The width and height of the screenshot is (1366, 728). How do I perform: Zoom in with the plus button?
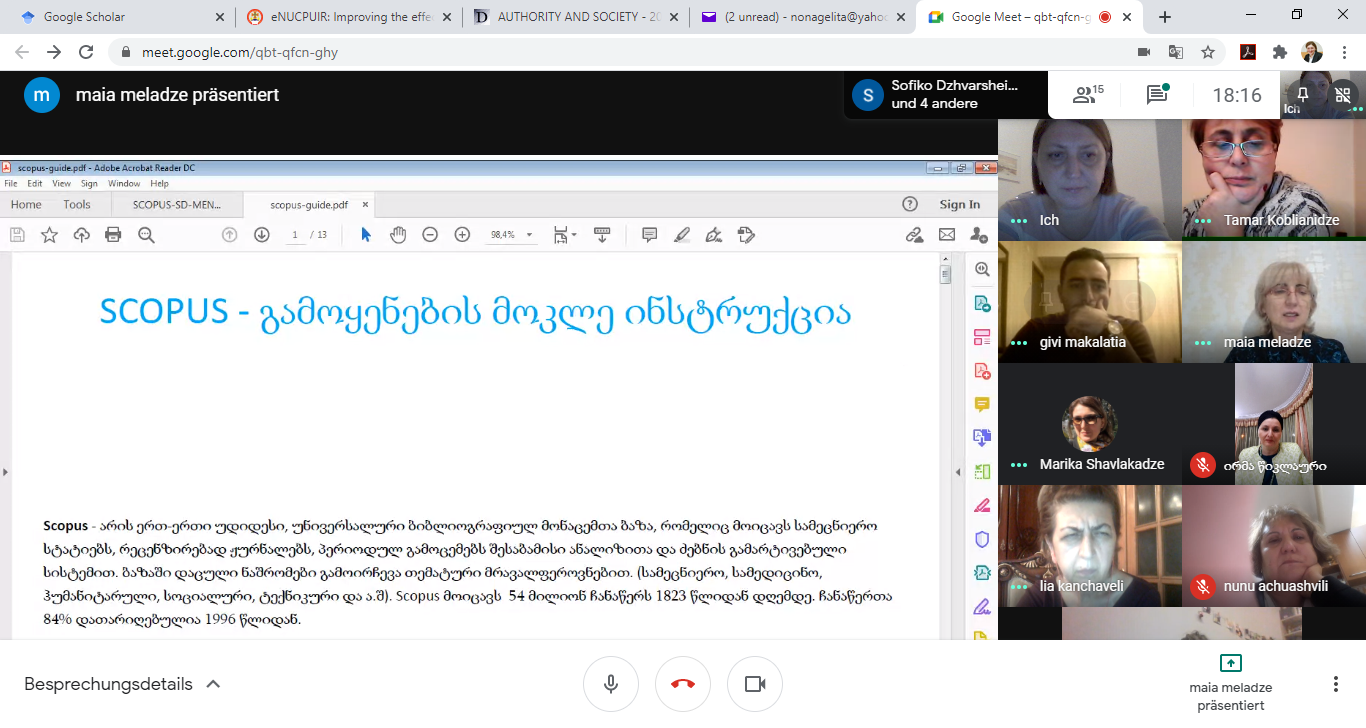coord(462,235)
